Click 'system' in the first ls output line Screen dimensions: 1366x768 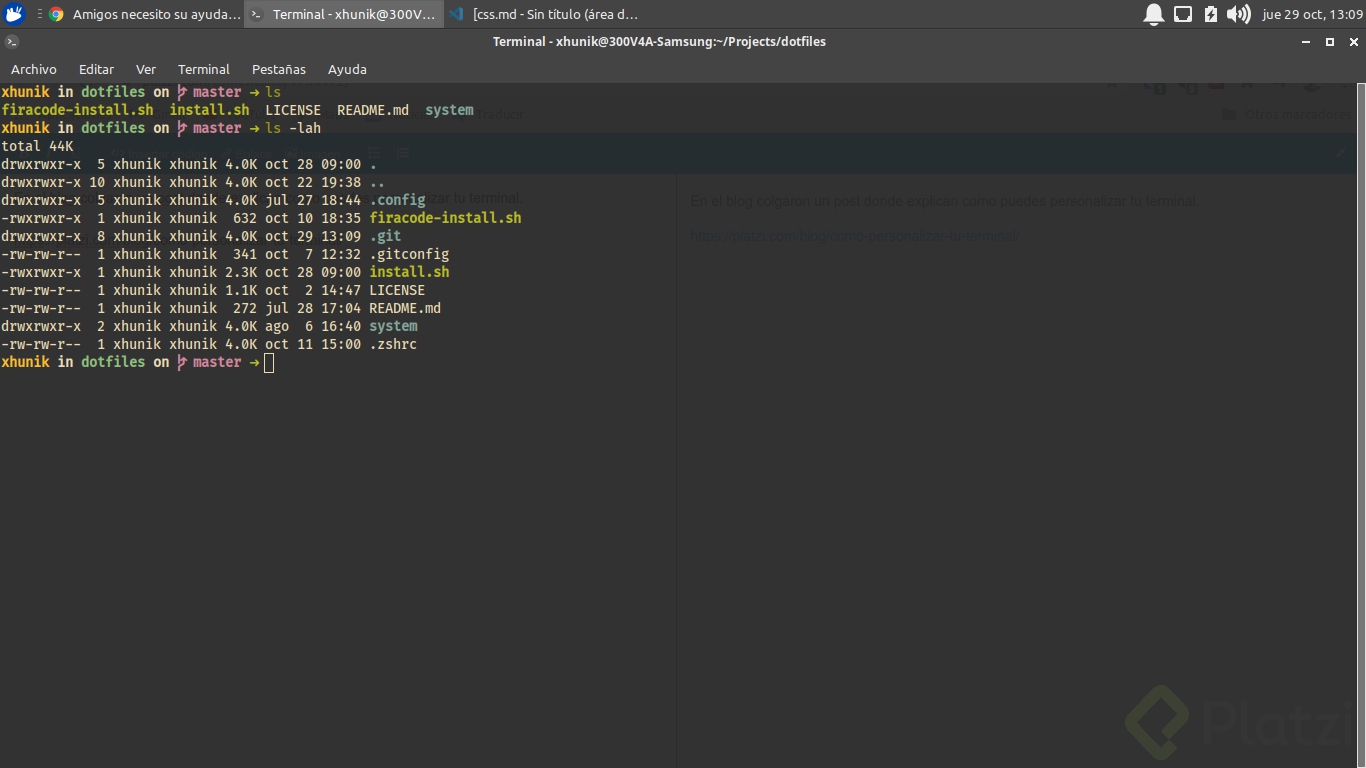(x=449, y=110)
